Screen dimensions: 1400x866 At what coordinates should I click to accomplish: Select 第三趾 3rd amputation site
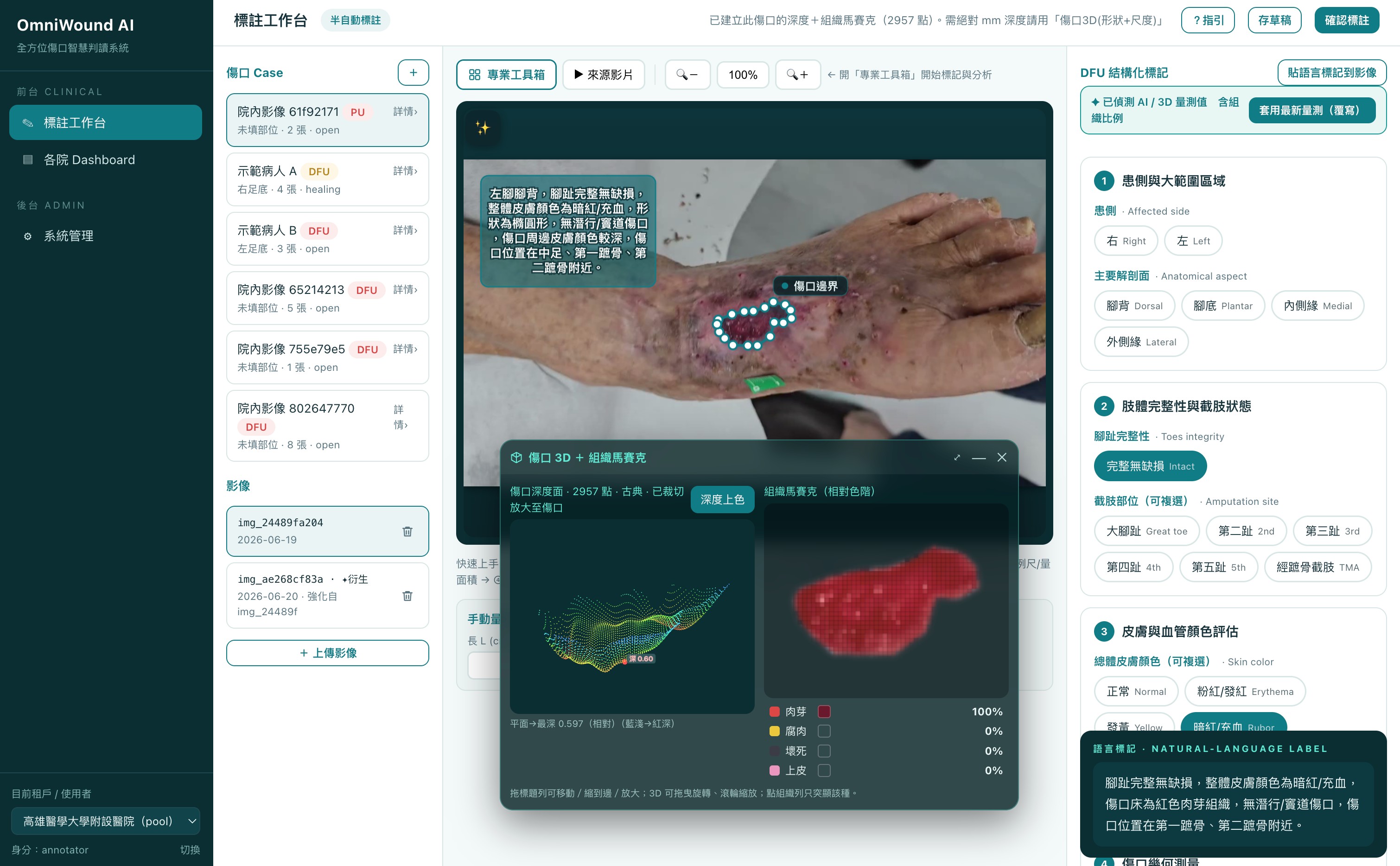point(1332,531)
